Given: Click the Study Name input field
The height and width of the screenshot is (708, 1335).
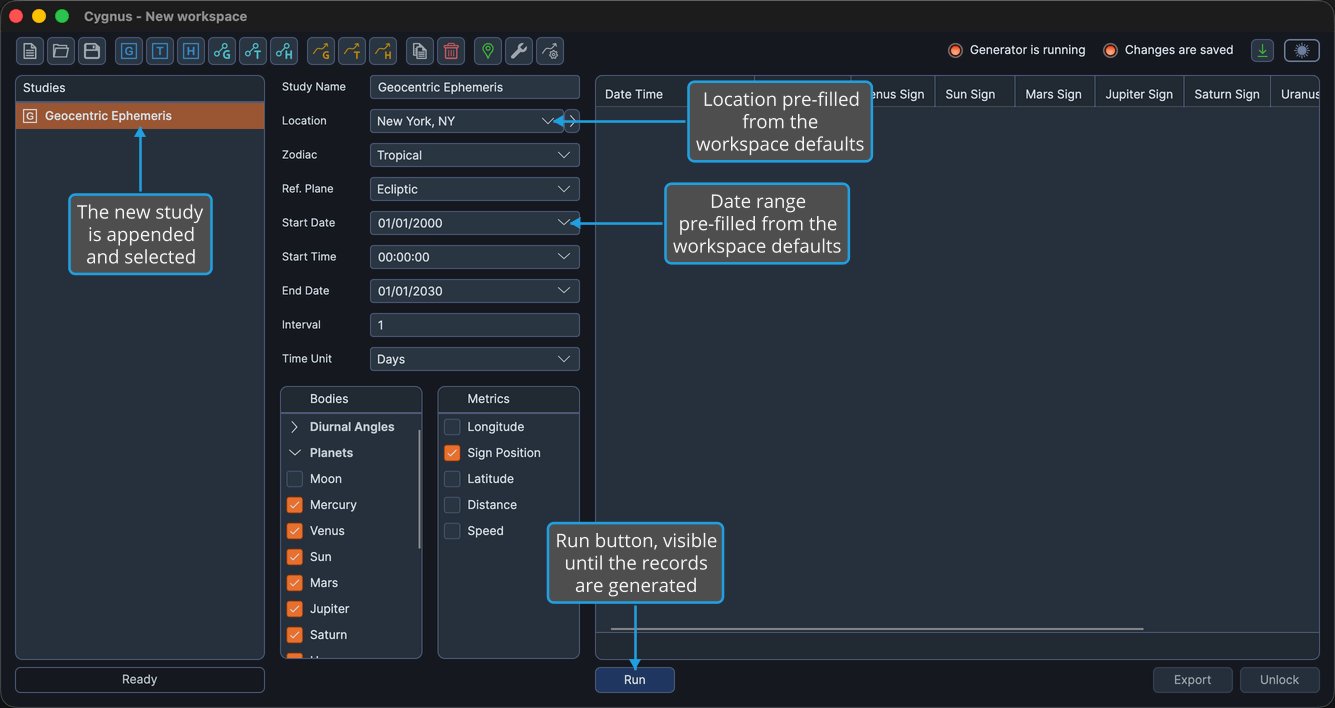Looking at the screenshot, I should pyautogui.click(x=475, y=87).
